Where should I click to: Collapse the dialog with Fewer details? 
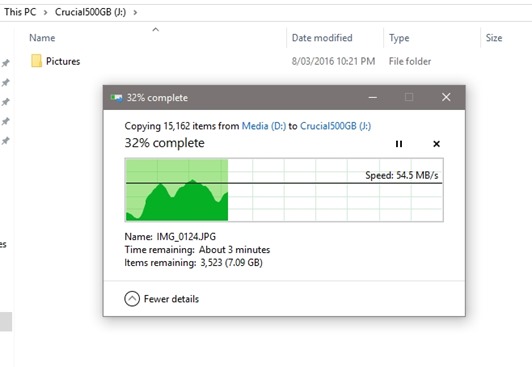click(162, 299)
